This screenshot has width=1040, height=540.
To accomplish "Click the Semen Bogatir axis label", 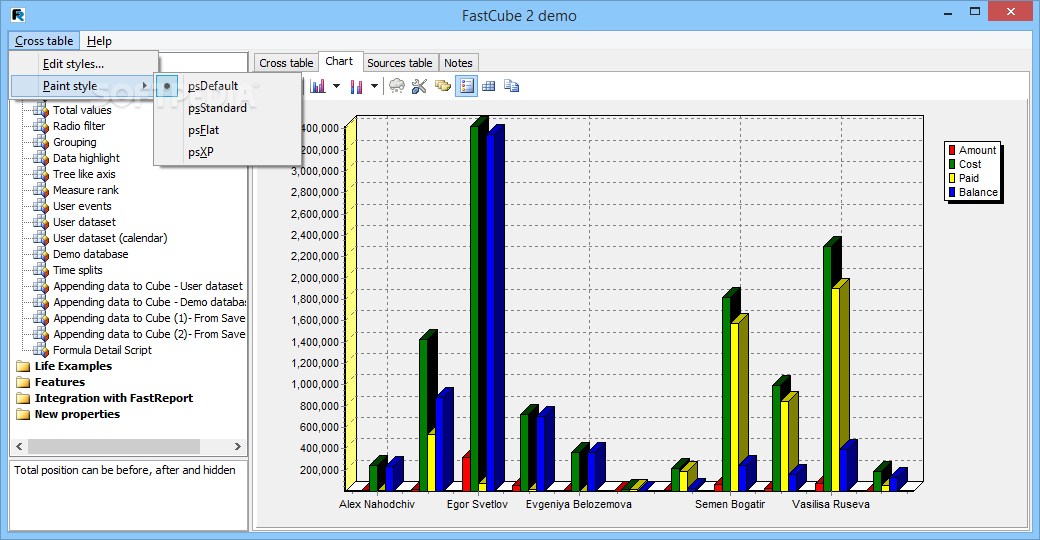I will (x=730, y=504).
